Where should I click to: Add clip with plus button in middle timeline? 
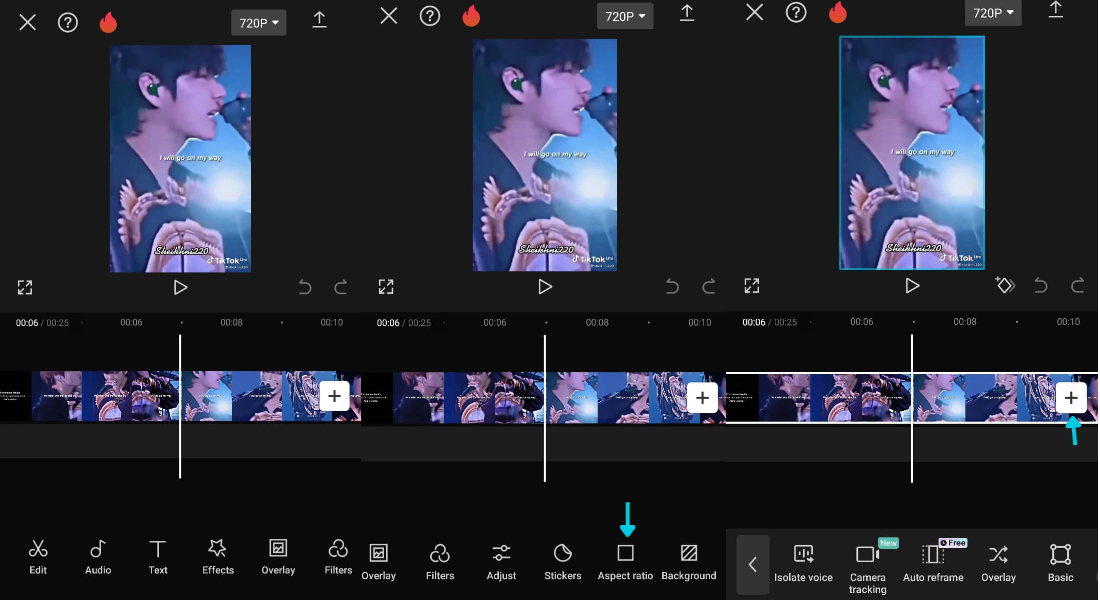[702, 398]
